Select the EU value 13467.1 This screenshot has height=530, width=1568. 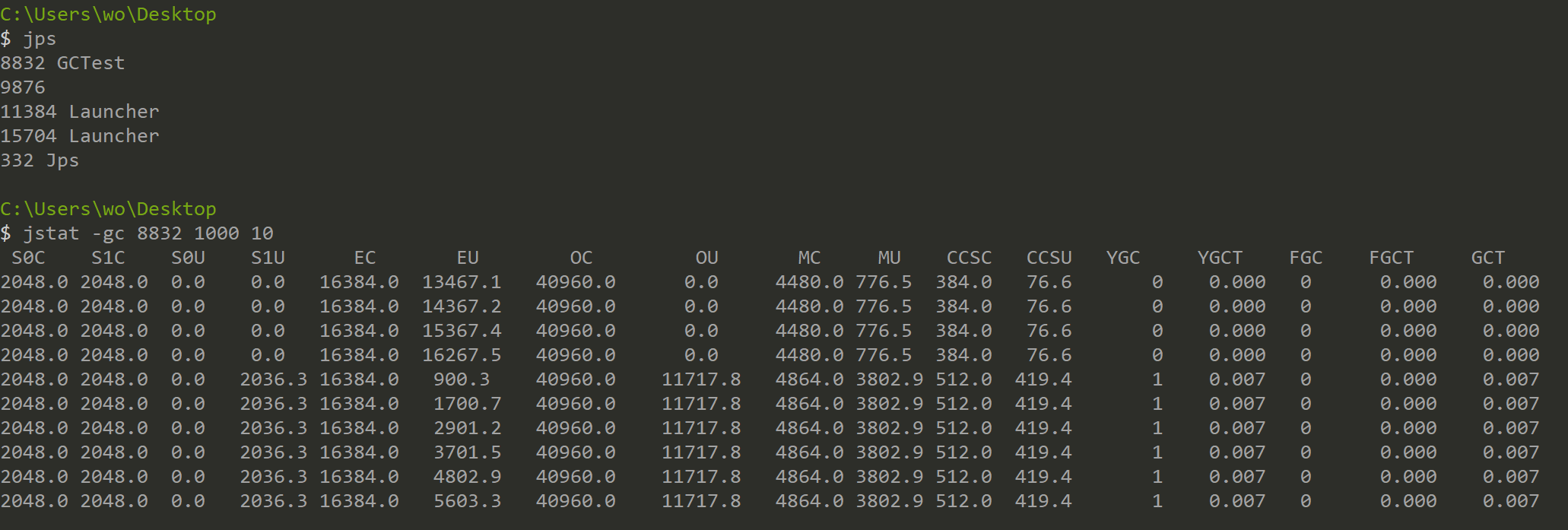[x=462, y=282]
